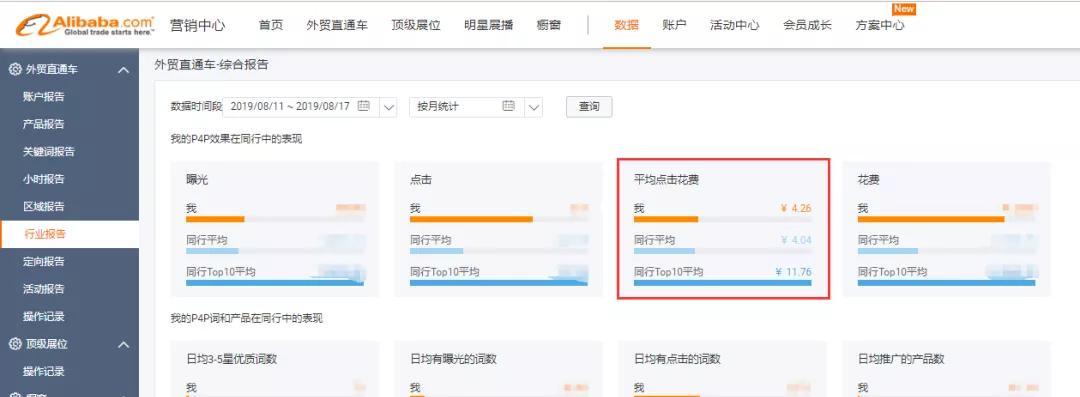Click 日均有点击的词数 card title
This screenshot has height=397, width=1080.
click(x=677, y=359)
